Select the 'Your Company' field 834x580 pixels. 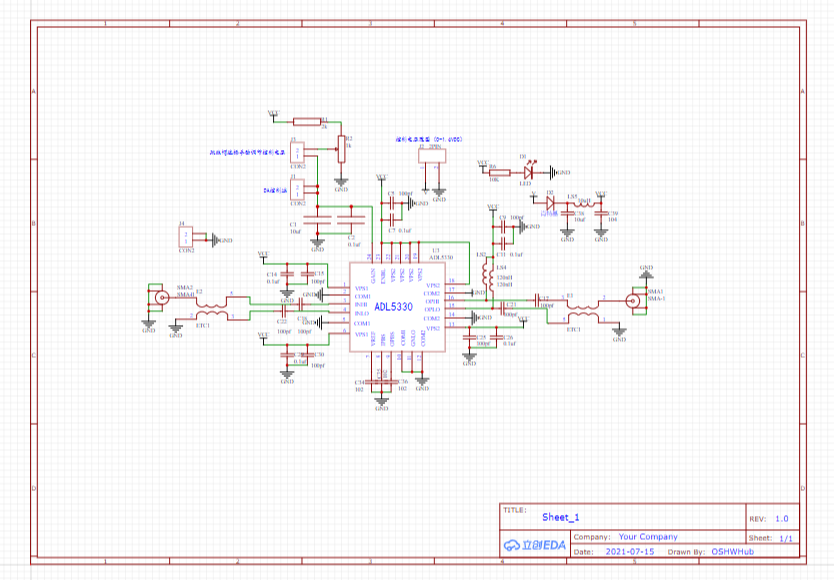pyautogui.click(x=648, y=536)
